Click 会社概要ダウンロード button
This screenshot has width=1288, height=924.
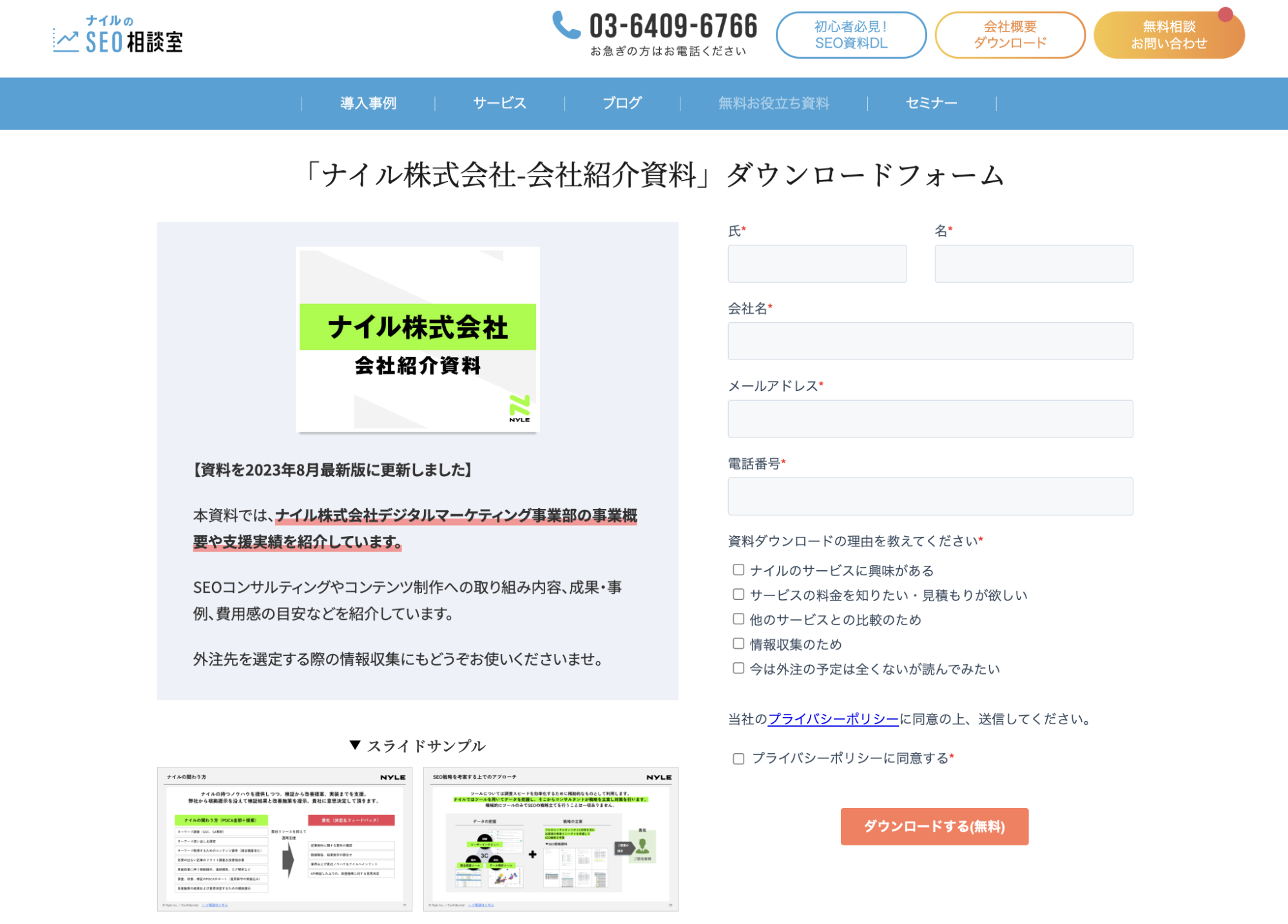[x=1010, y=35]
